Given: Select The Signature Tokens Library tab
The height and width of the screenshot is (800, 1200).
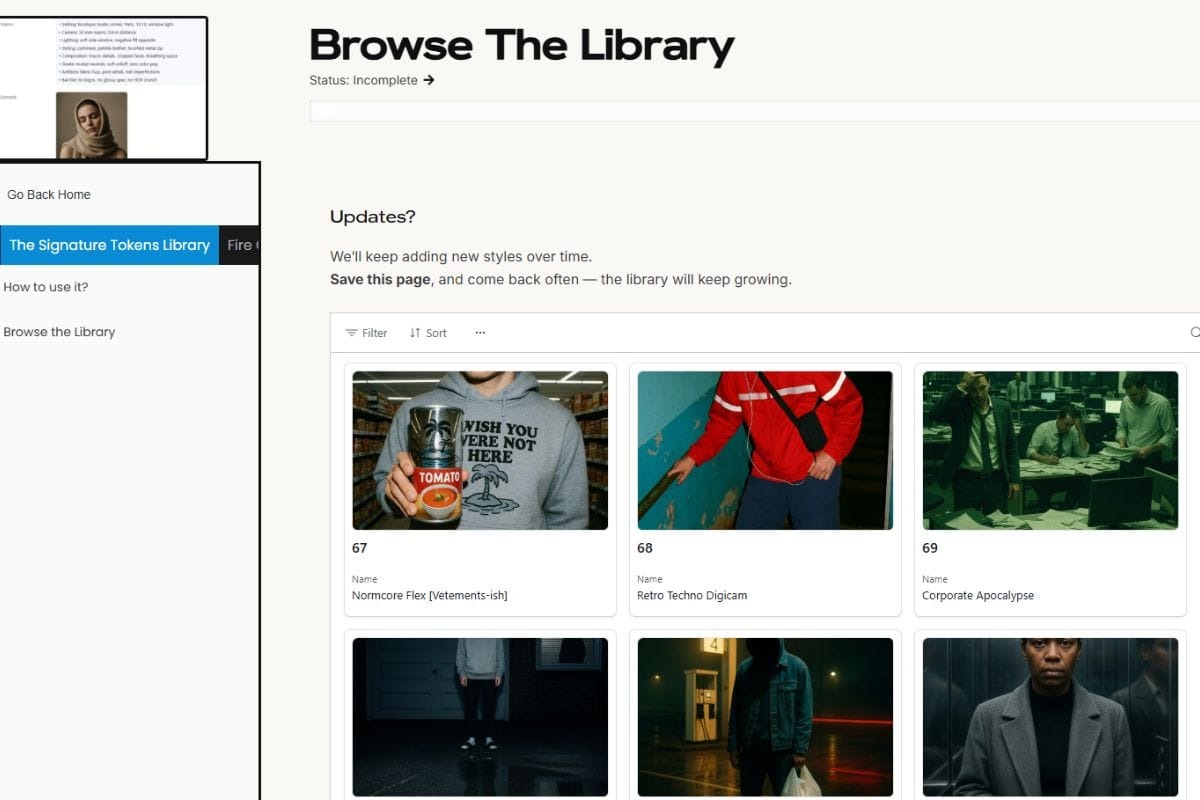Looking at the screenshot, I should [109, 245].
